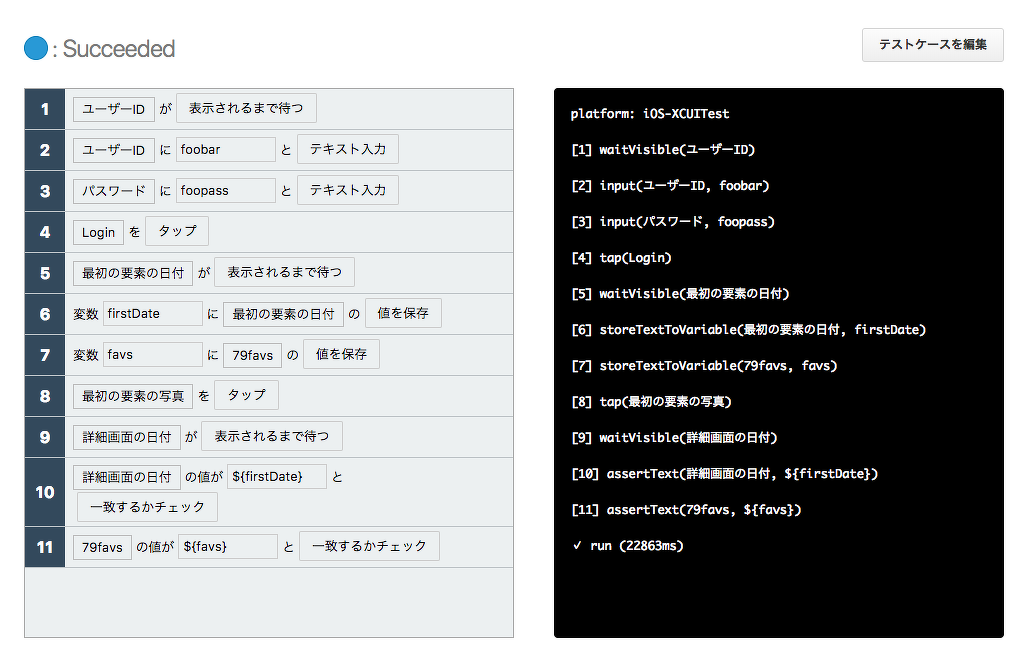Select step number 1 row header
This screenshot has width=1028, height=665.
[x=45, y=109]
